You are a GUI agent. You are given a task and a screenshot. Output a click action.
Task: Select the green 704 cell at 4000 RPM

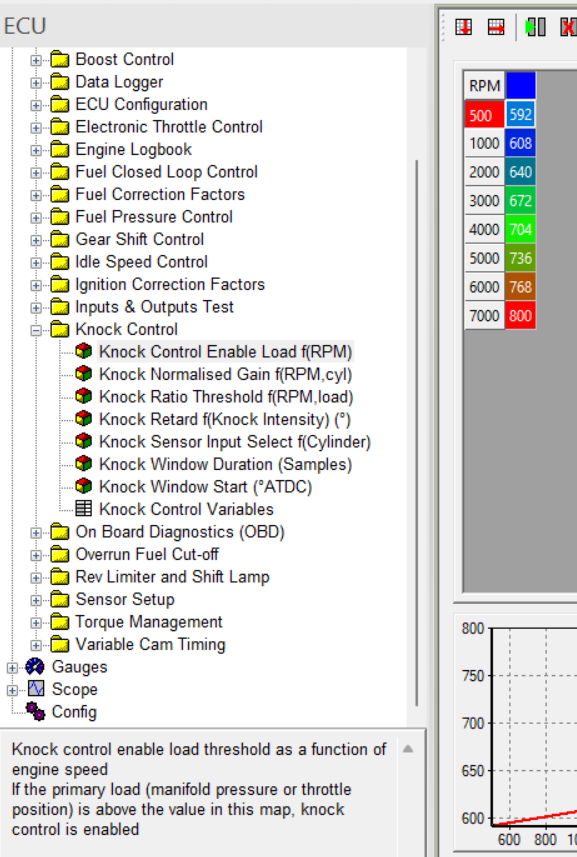pyautogui.click(x=520, y=229)
